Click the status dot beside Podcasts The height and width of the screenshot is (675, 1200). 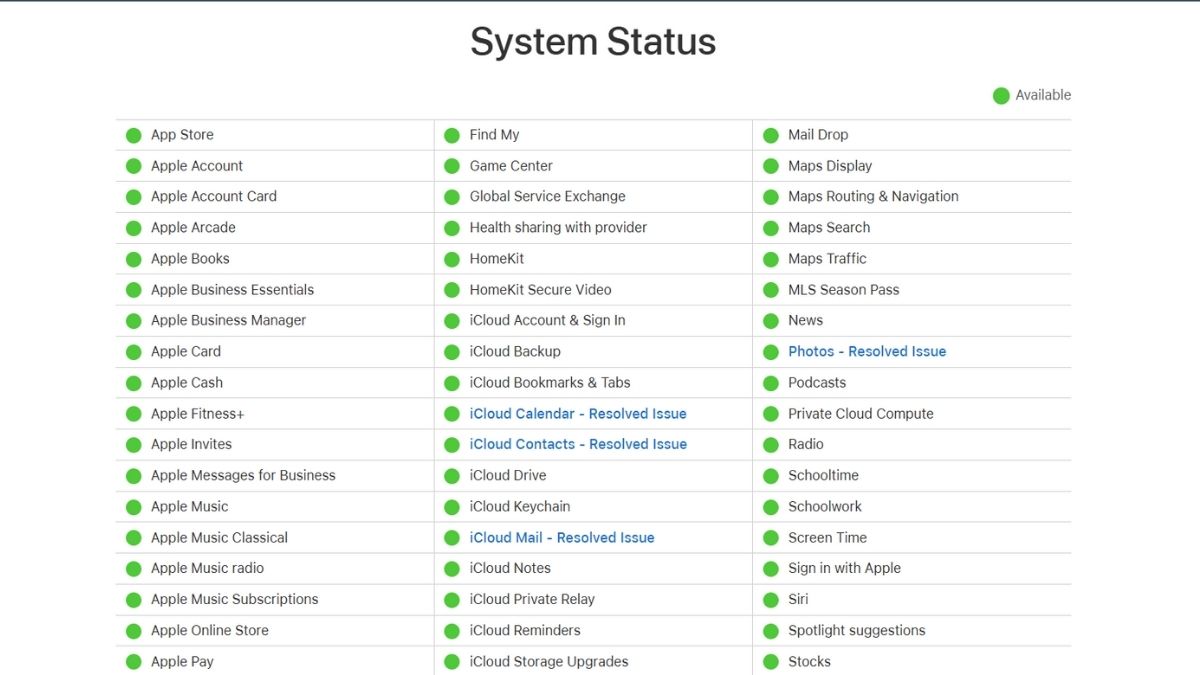pos(770,383)
